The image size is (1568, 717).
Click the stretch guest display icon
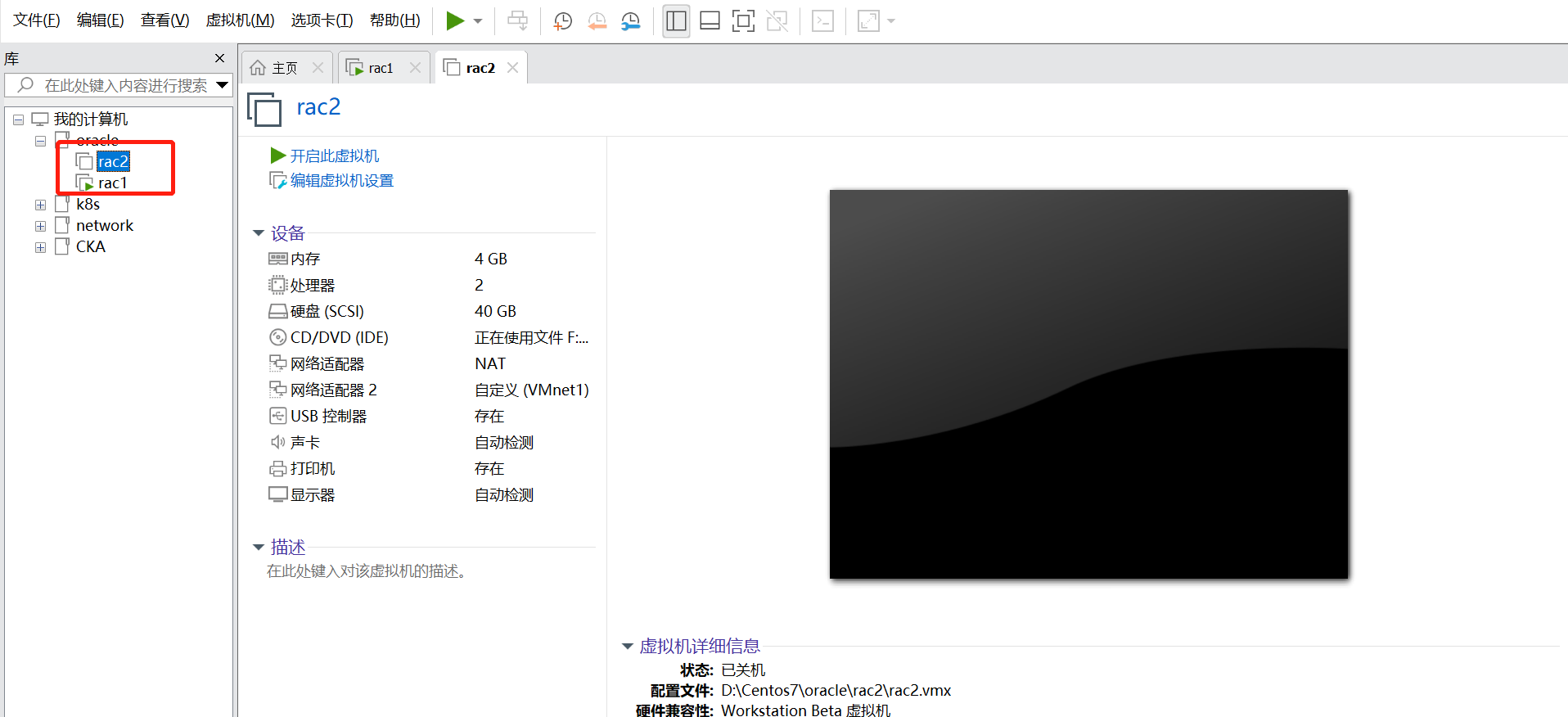point(868,21)
